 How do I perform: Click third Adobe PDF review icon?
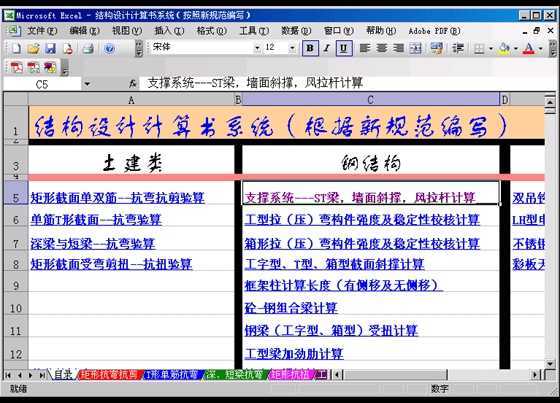point(50,67)
